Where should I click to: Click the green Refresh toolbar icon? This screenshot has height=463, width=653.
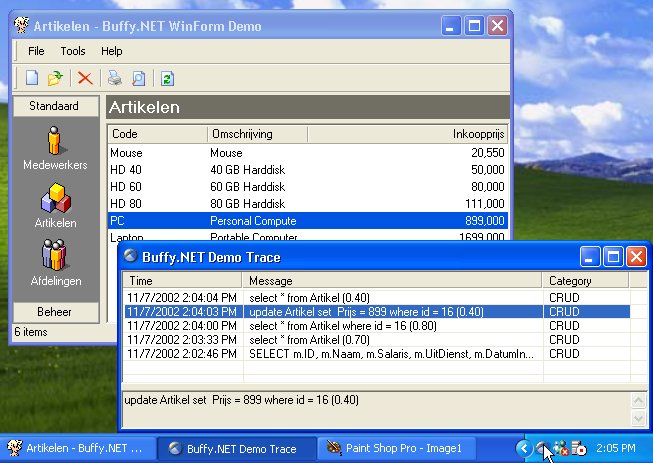click(167, 78)
